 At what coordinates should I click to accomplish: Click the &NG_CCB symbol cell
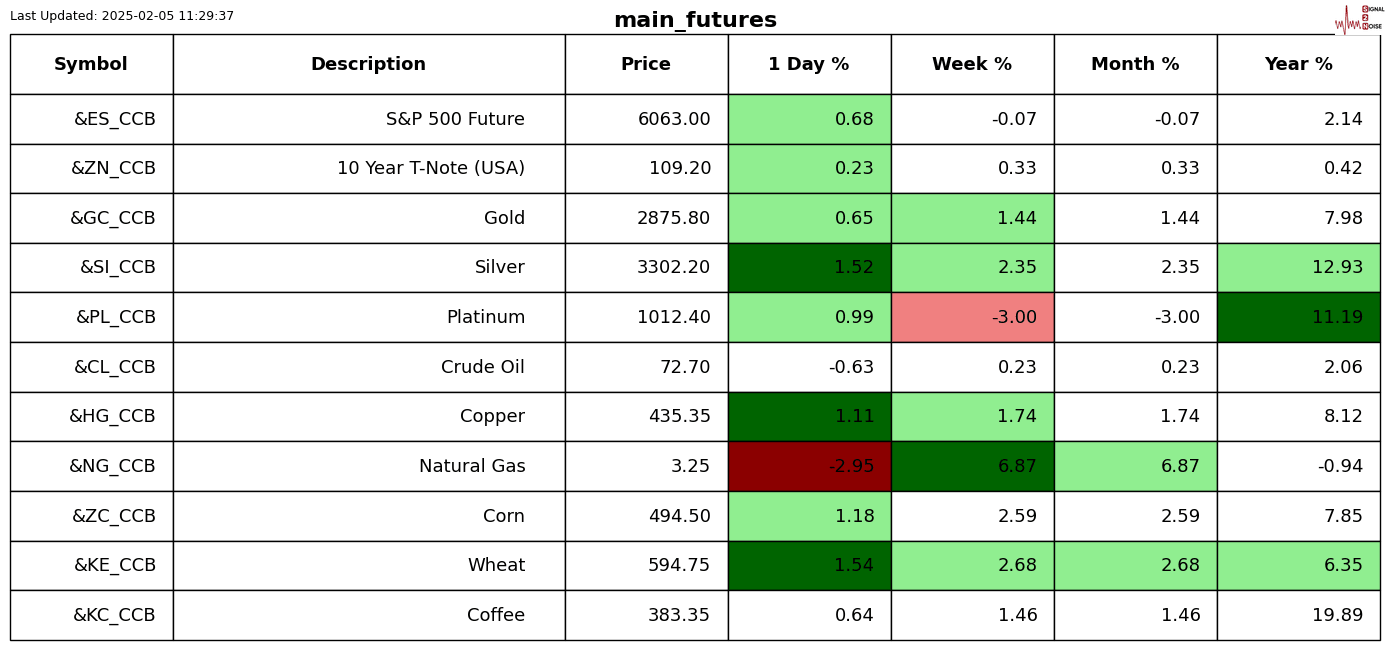click(92, 466)
